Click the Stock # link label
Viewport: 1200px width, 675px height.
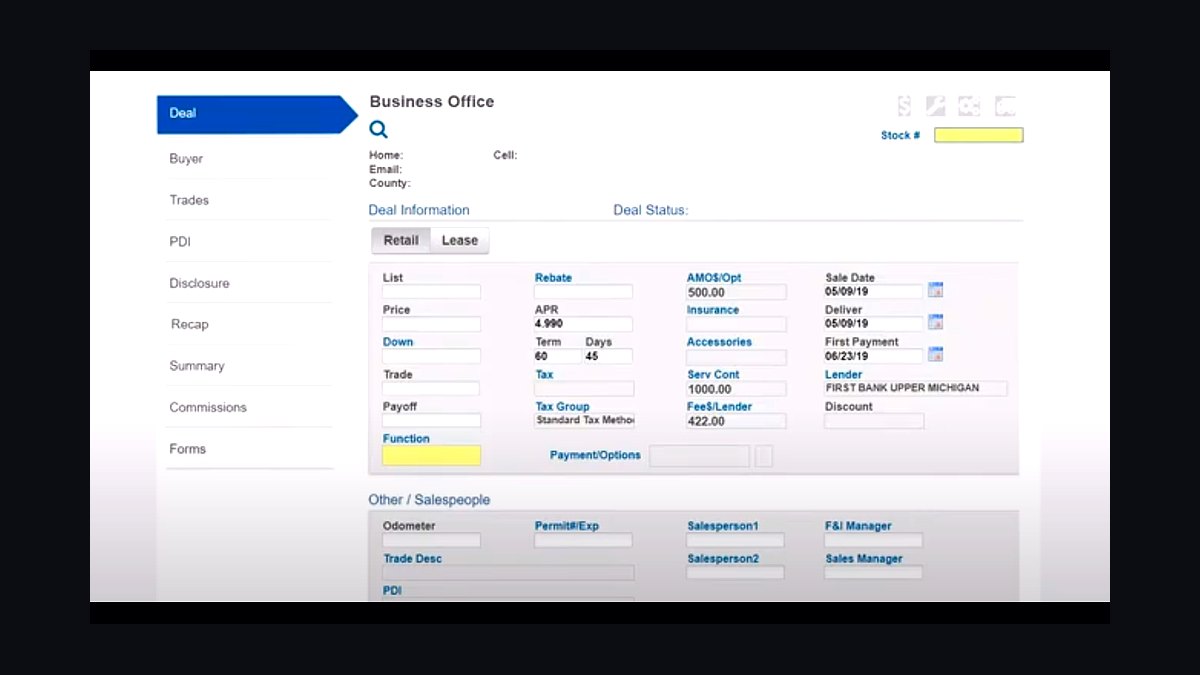(900, 135)
